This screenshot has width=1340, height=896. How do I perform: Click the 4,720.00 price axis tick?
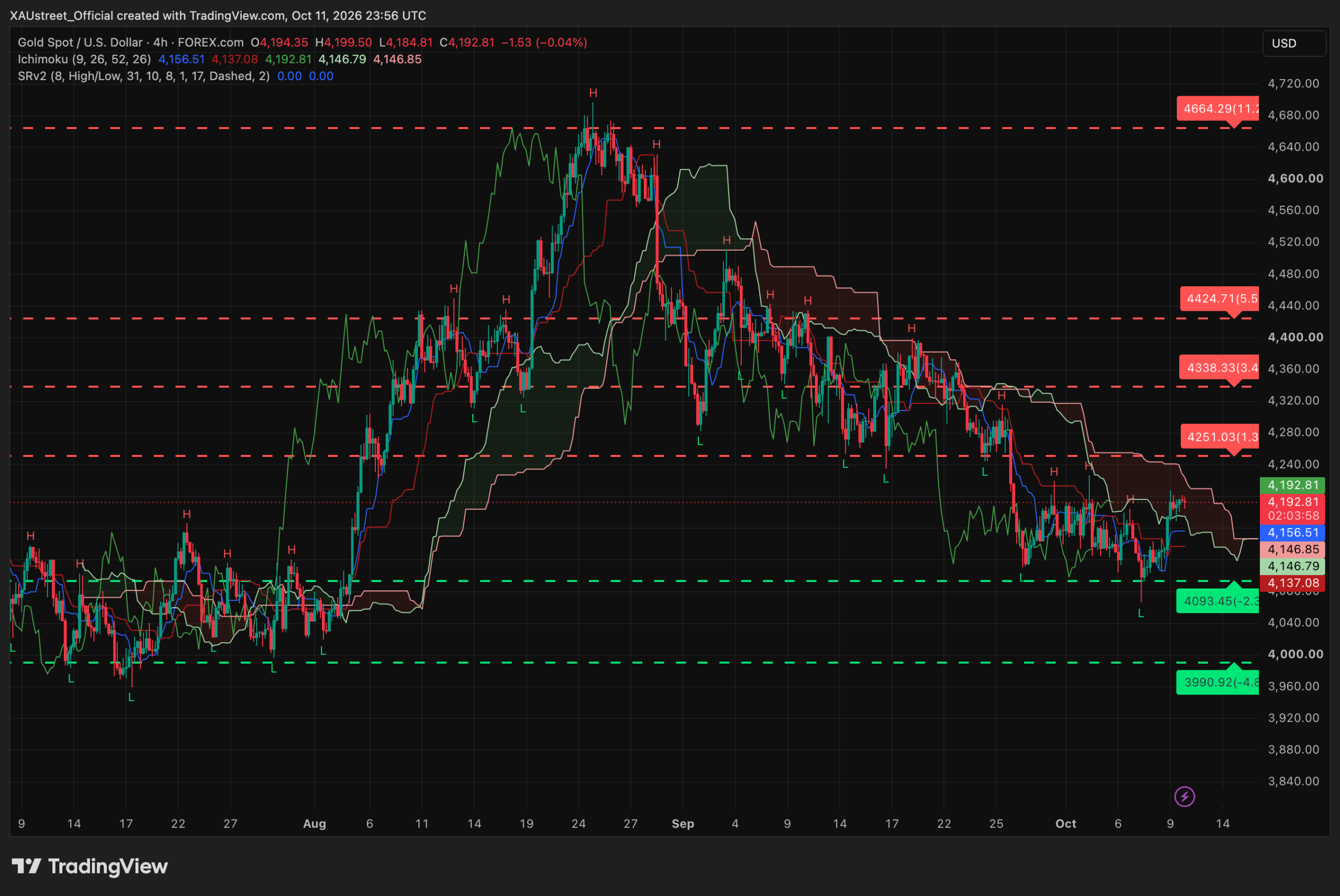pyautogui.click(x=1294, y=83)
